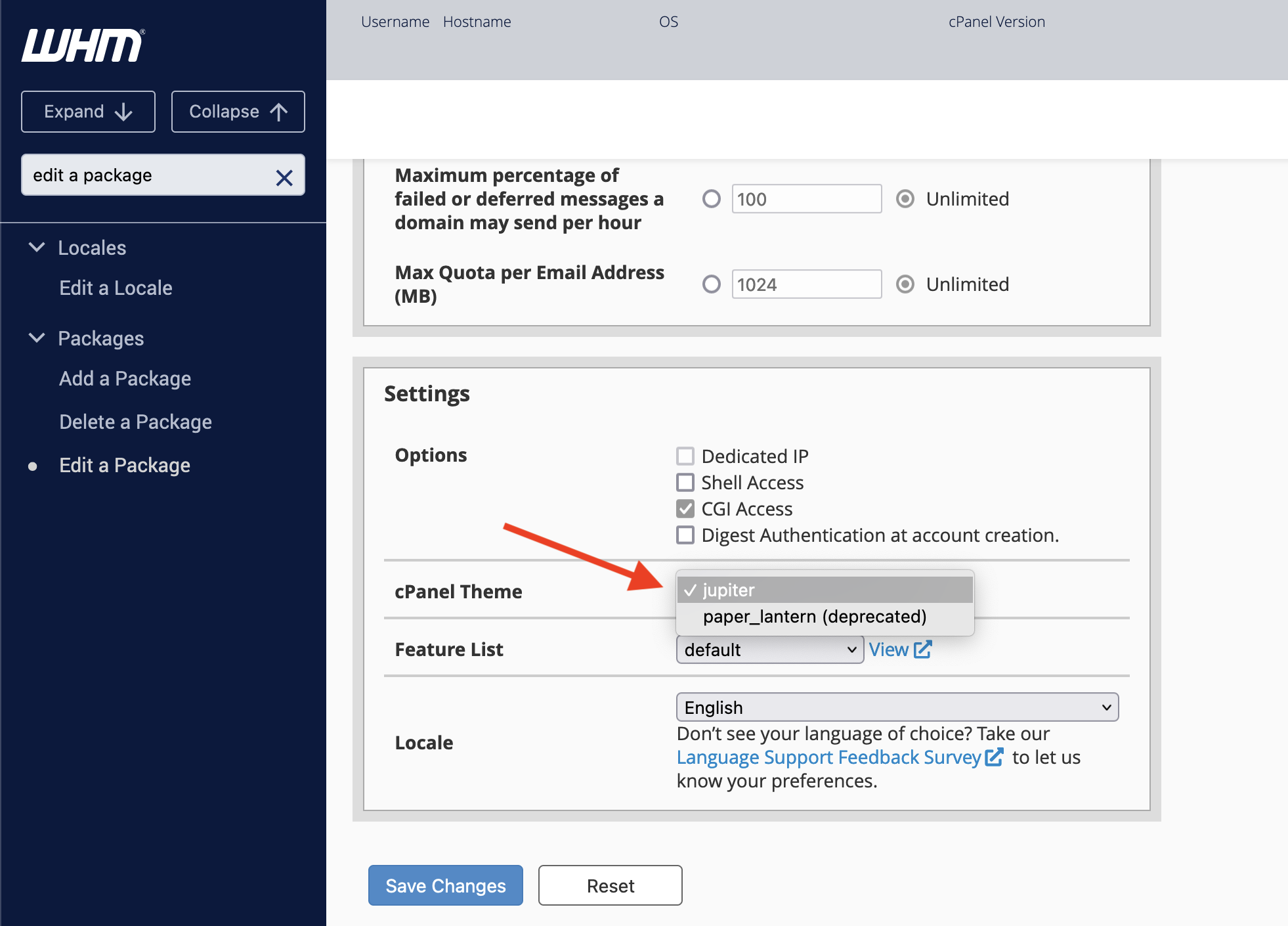
Task: Clear the sidebar search with X icon
Action: click(x=284, y=177)
